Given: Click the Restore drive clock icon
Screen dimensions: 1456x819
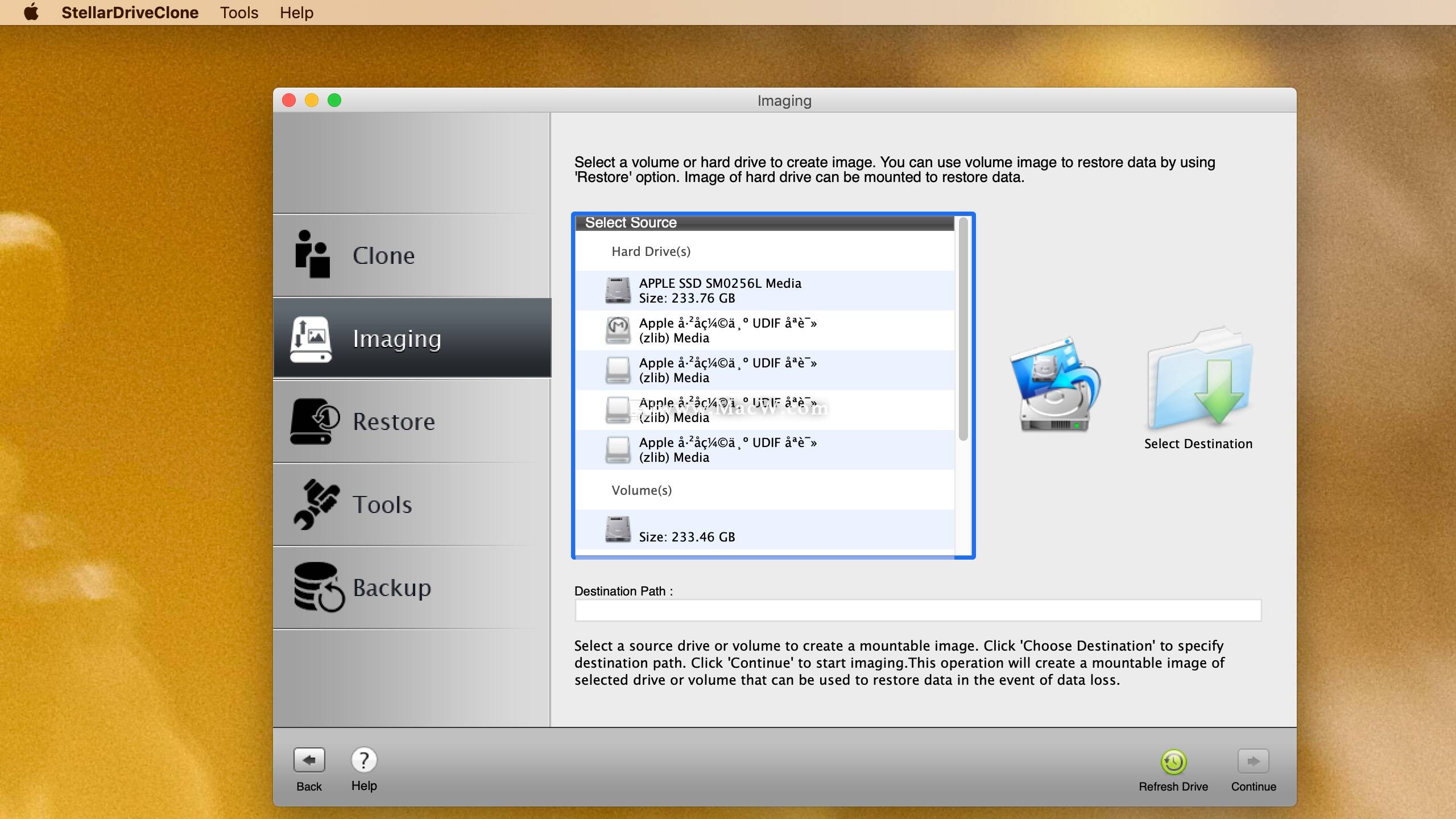Looking at the screenshot, I should pos(315,421).
